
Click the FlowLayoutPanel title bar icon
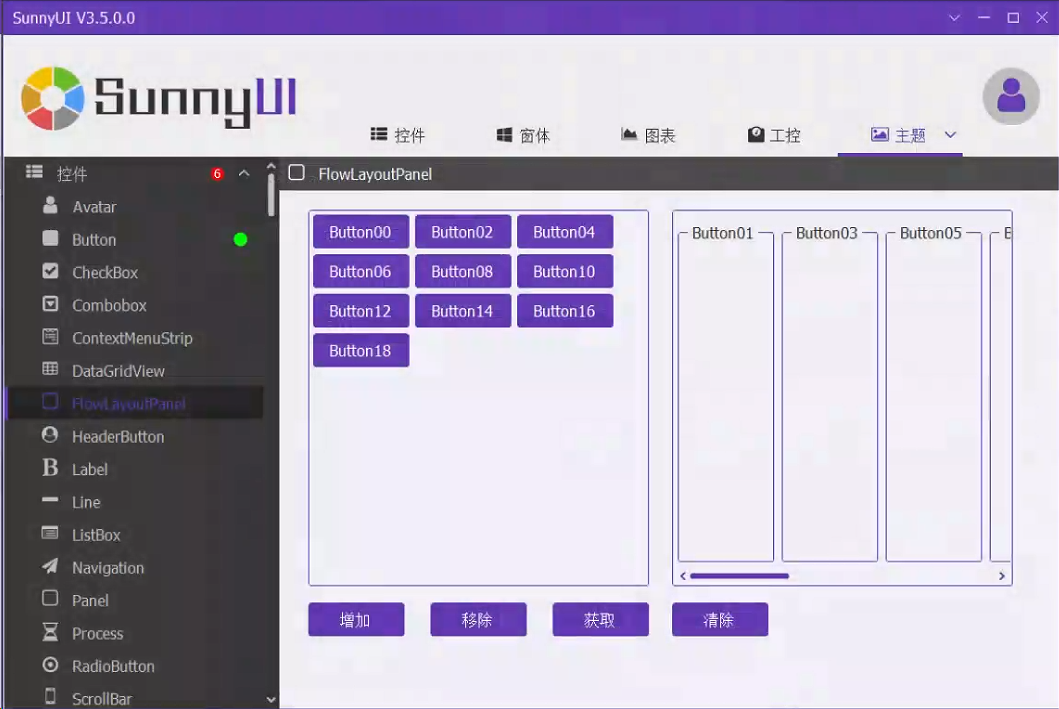pyautogui.click(x=296, y=173)
